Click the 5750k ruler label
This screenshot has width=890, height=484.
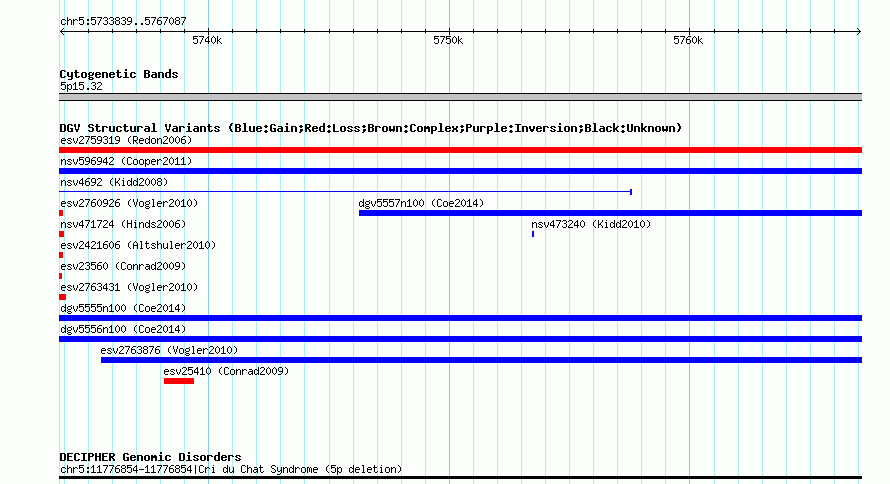[448, 40]
